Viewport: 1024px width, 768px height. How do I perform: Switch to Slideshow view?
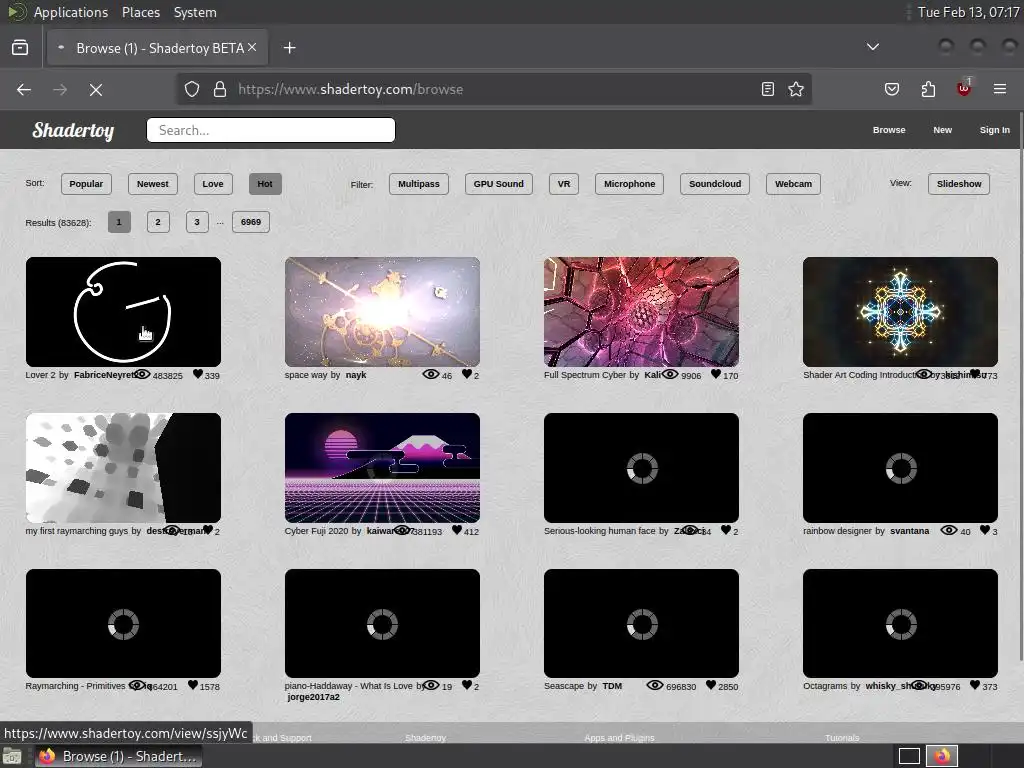point(959,184)
